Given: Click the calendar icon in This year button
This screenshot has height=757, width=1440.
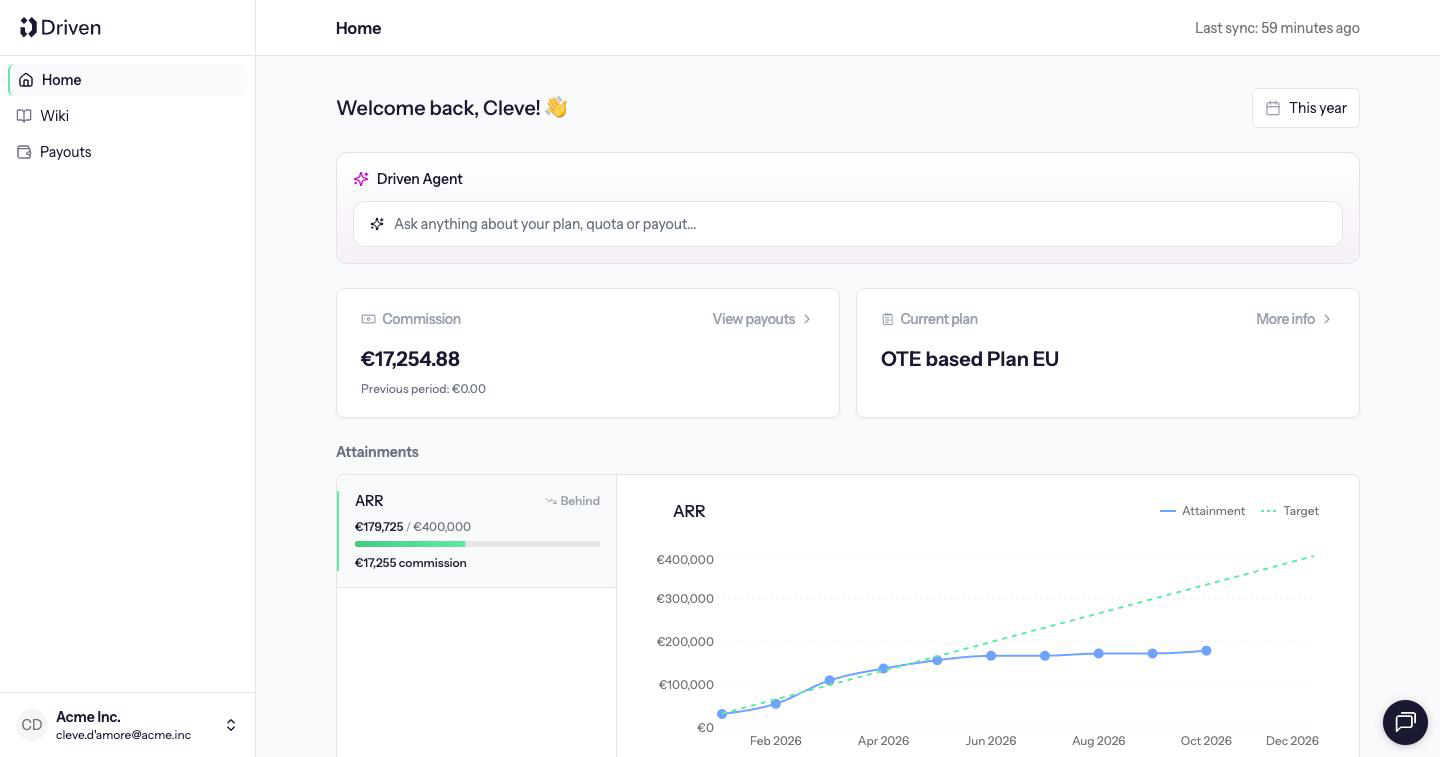Looking at the screenshot, I should point(1273,108).
